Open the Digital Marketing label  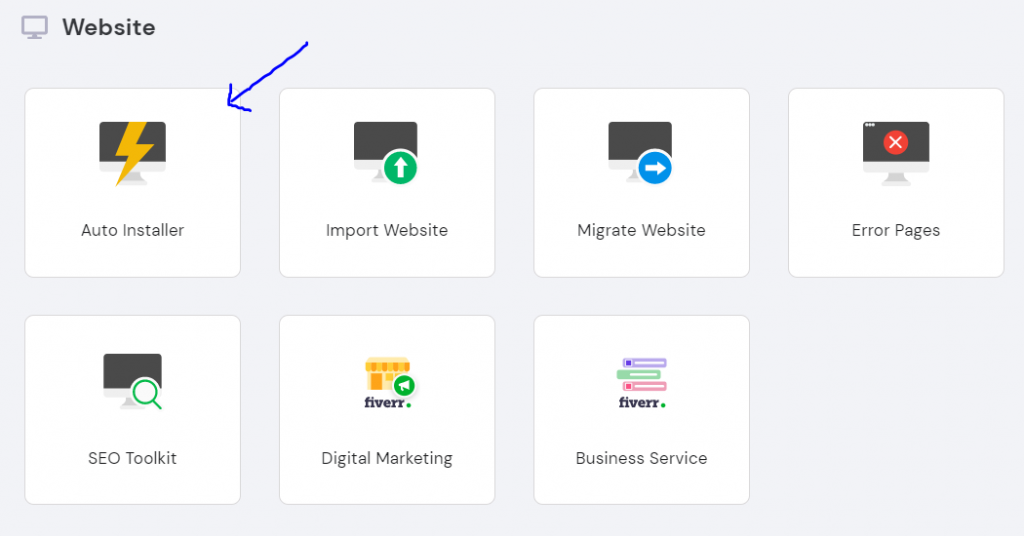click(x=387, y=458)
